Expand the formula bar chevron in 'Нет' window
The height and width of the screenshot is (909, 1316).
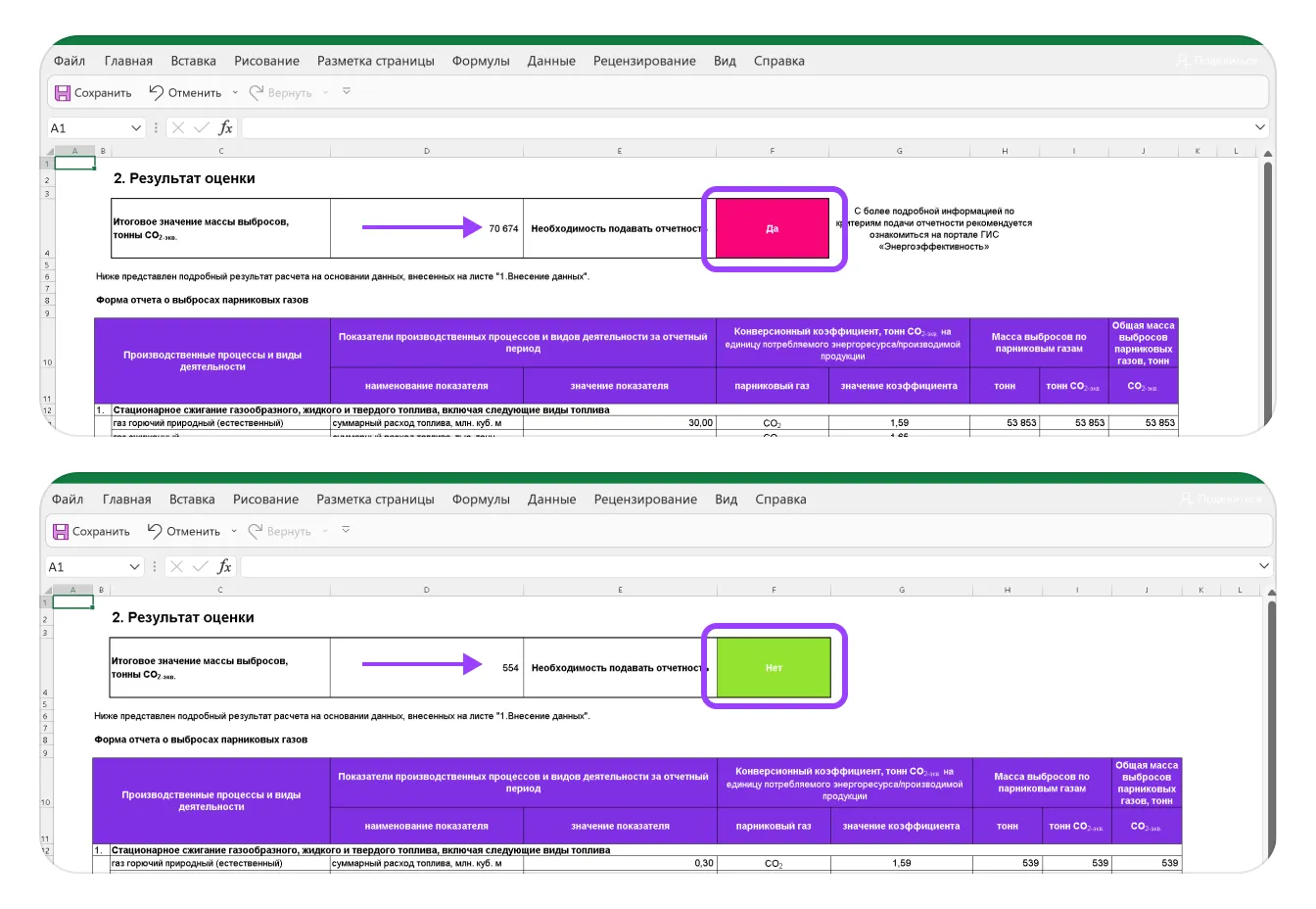[x=1262, y=566]
